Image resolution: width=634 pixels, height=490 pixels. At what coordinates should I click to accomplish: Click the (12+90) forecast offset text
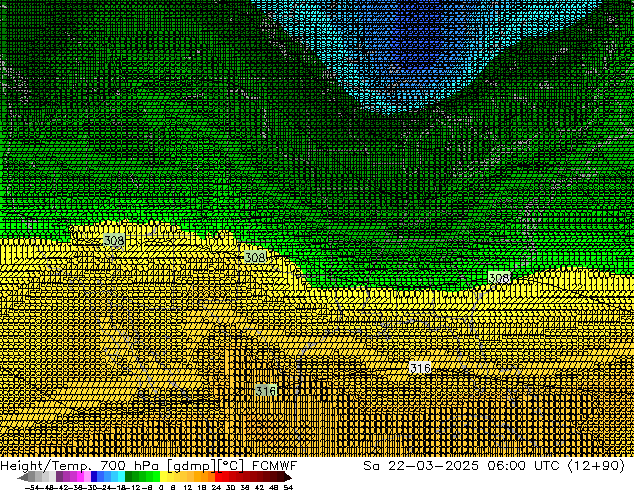pos(596,466)
